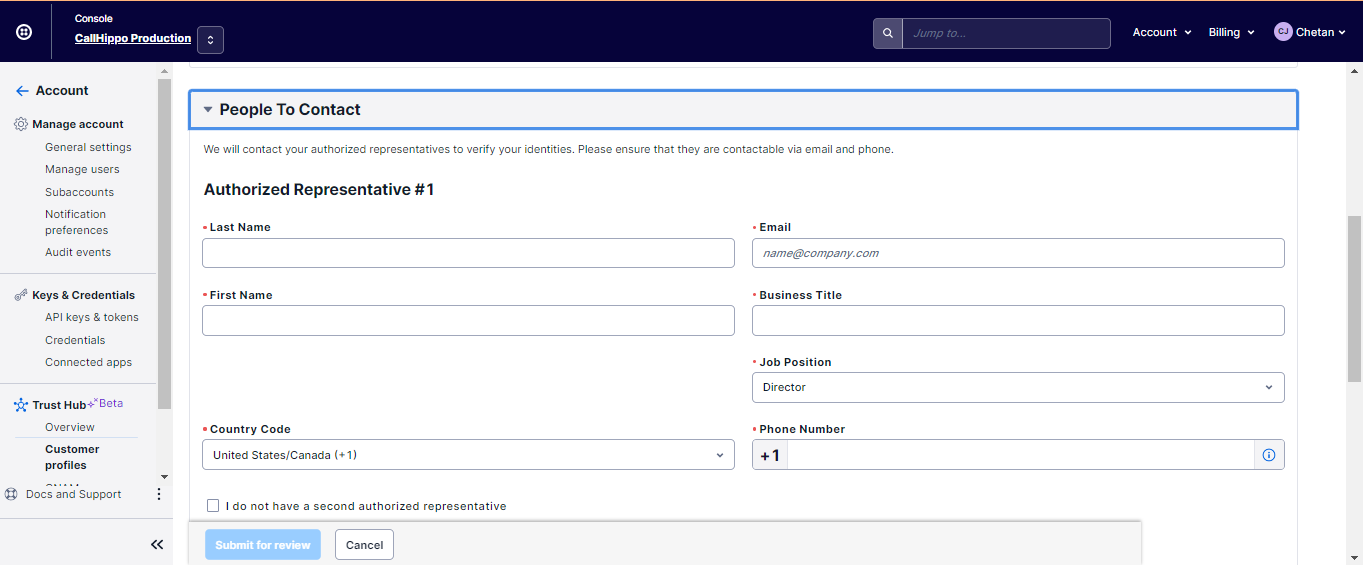This screenshot has height=565, width=1363.
Task: Click the CJ user avatar
Action: point(1283,32)
